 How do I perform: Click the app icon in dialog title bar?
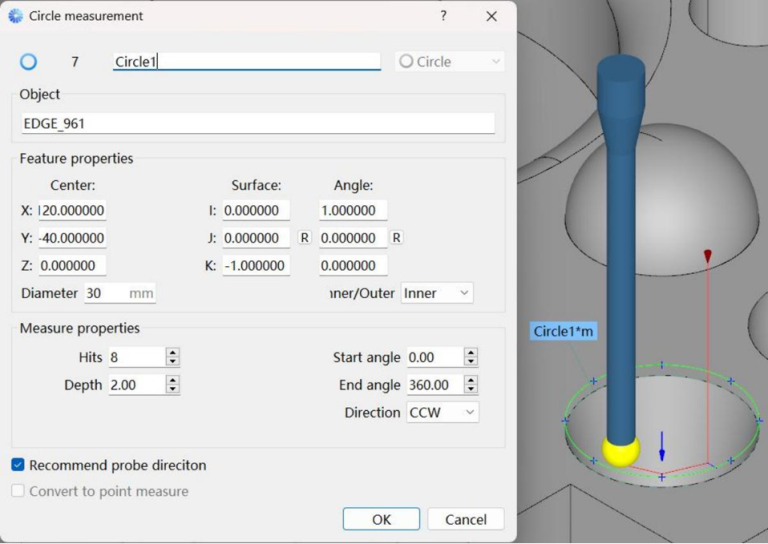[16, 16]
